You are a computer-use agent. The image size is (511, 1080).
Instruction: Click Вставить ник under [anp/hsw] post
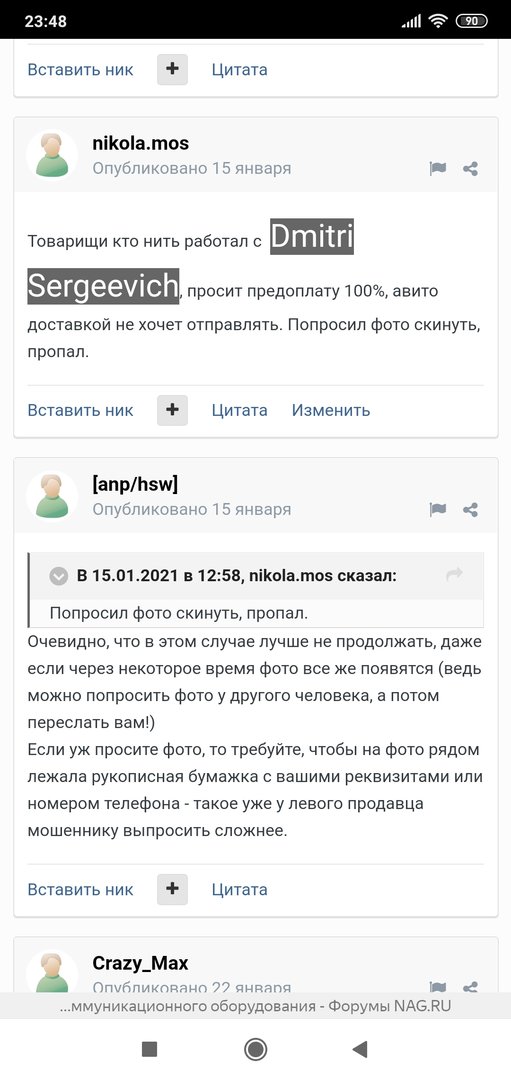pos(80,889)
